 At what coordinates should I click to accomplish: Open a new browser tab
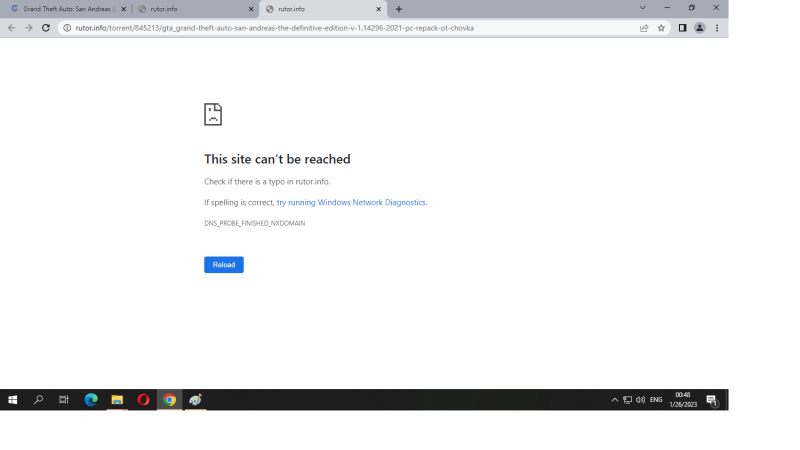(x=399, y=9)
